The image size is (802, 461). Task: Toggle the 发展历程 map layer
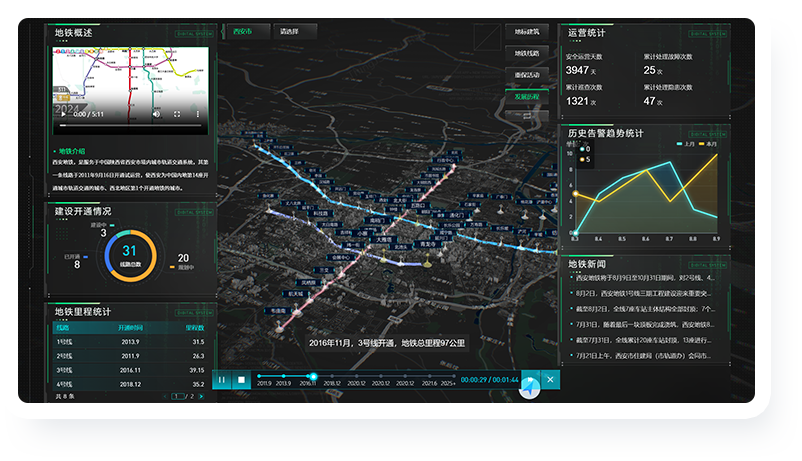coord(527,96)
